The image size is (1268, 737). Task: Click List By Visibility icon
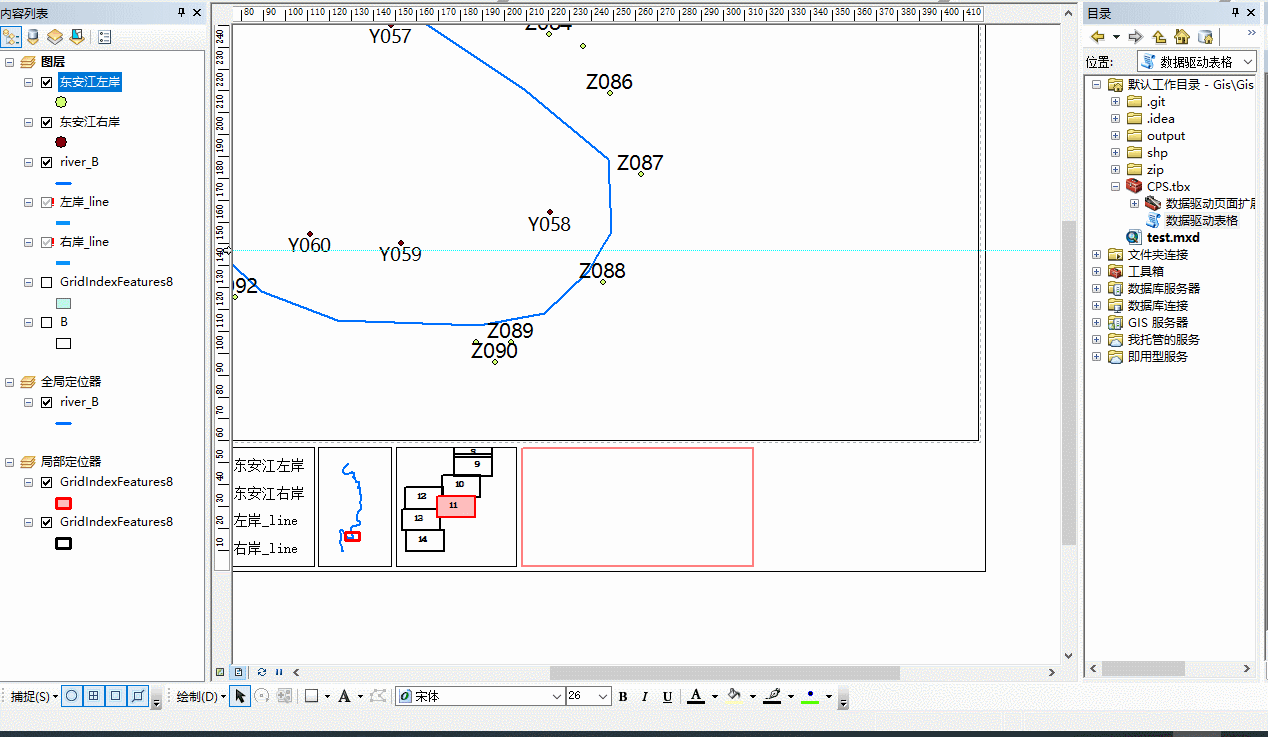pyautogui.click(x=54, y=37)
